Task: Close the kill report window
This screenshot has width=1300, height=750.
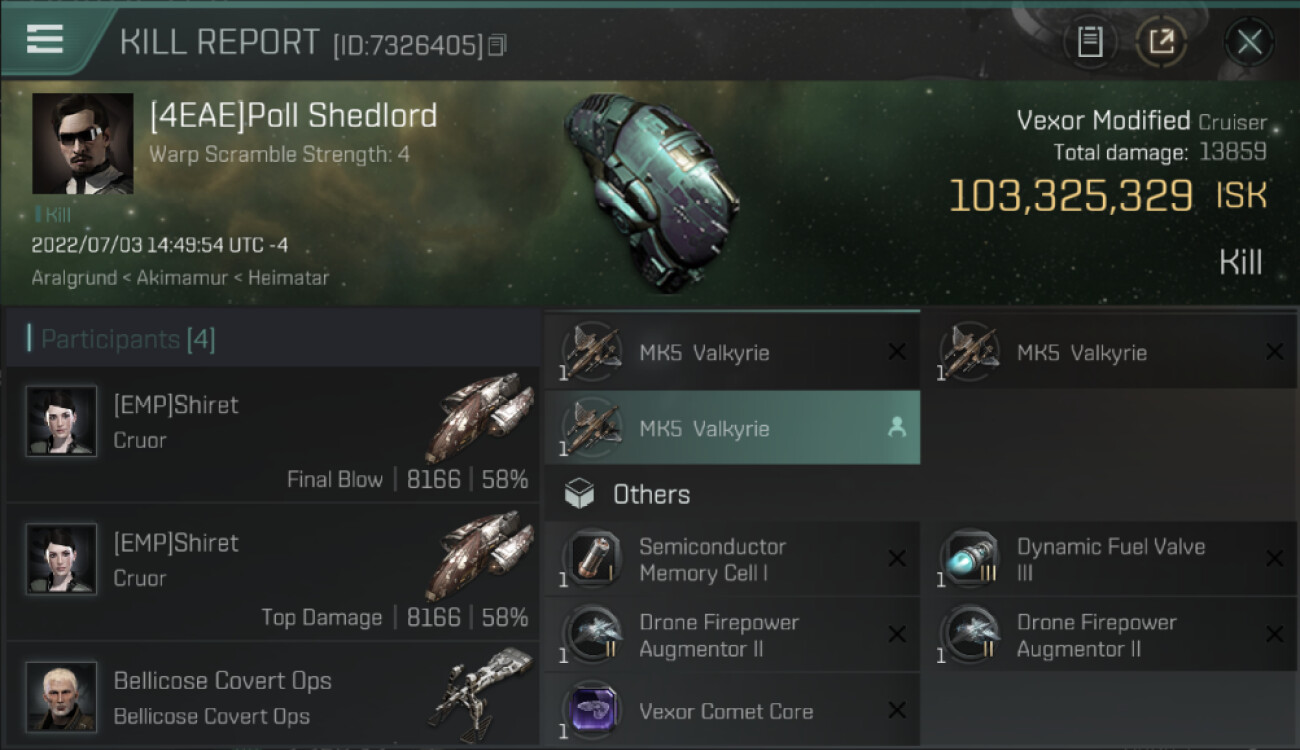Action: pos(1249,42)
